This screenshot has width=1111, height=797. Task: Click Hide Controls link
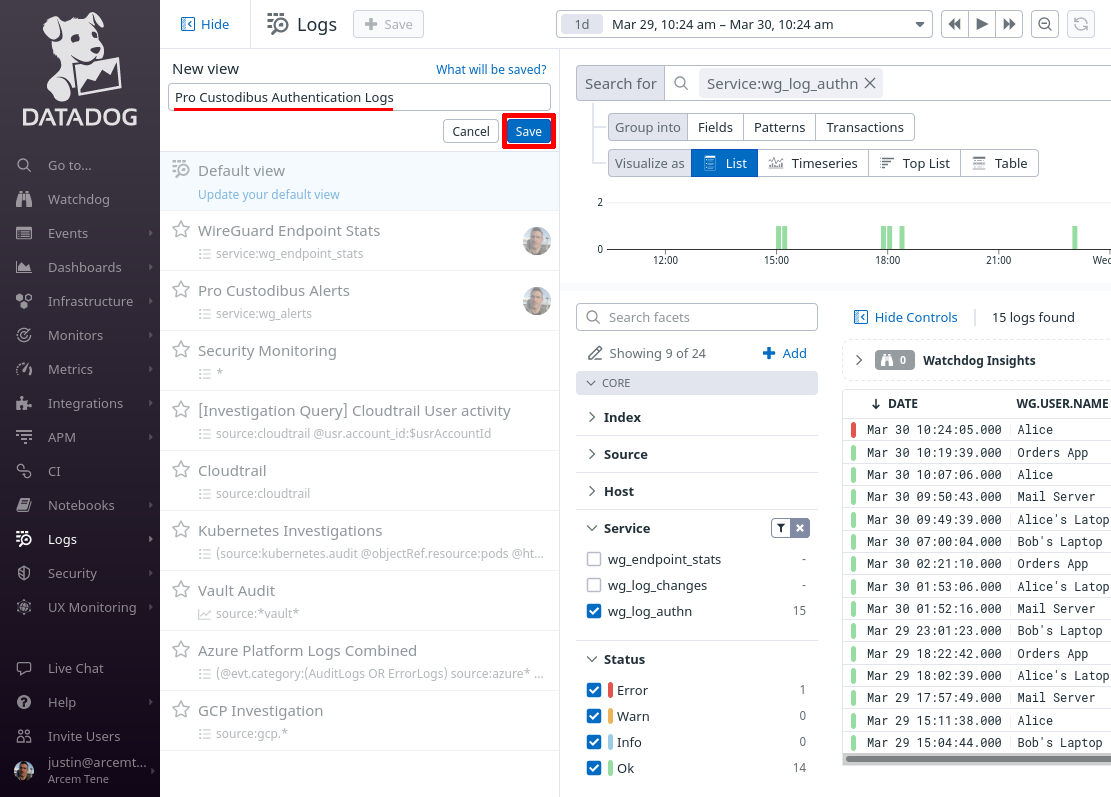906,317
